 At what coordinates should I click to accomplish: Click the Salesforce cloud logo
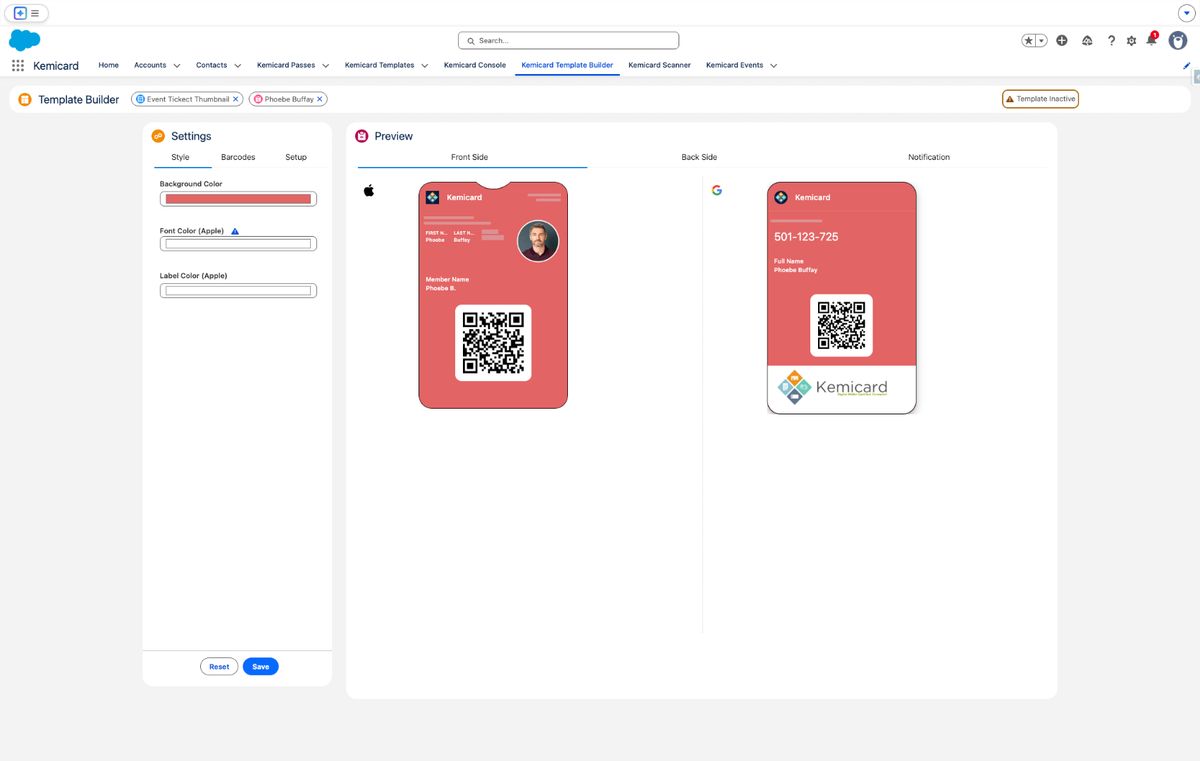(24, 40)
